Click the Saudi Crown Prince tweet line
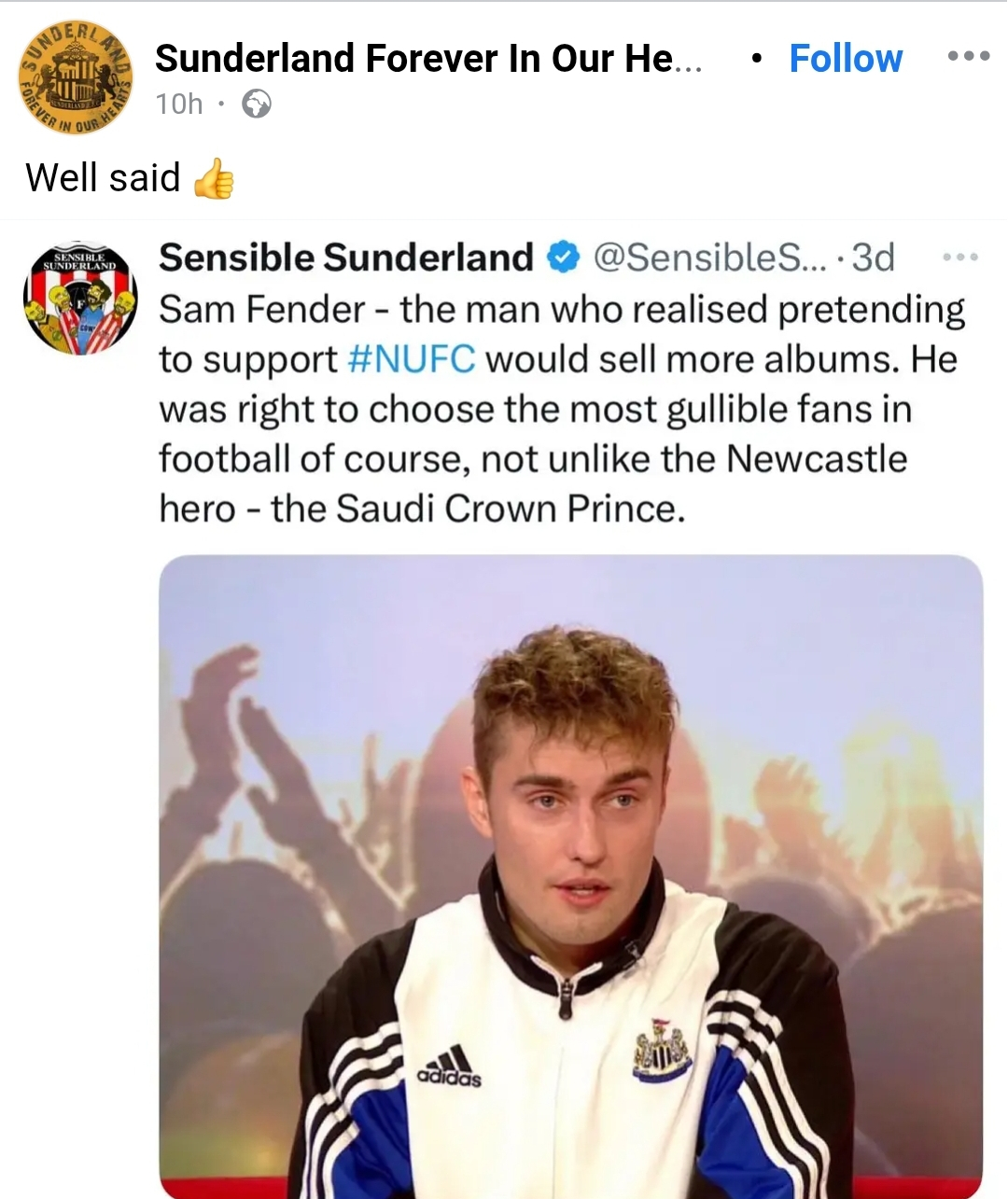 pyautogui.click(x=422, y=509)
